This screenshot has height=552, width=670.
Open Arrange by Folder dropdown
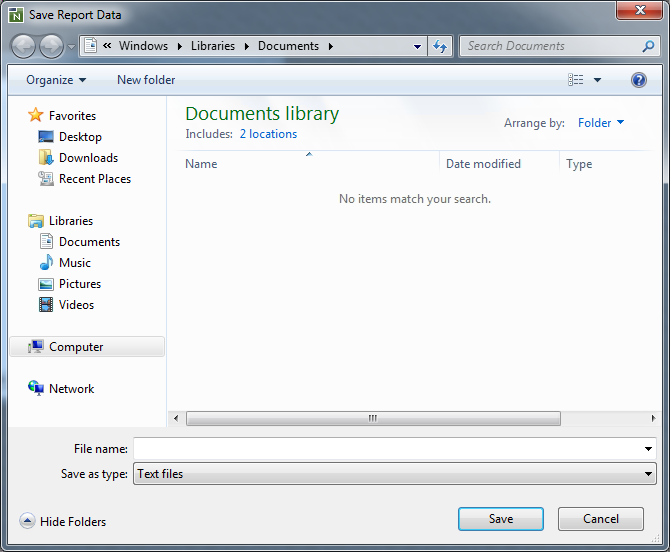click(x=600, y=123)
